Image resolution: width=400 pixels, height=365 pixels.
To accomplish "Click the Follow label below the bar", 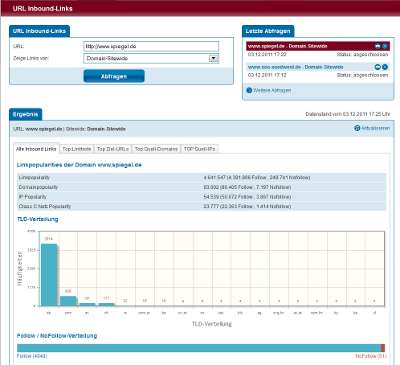I will (x=32, y=356).
